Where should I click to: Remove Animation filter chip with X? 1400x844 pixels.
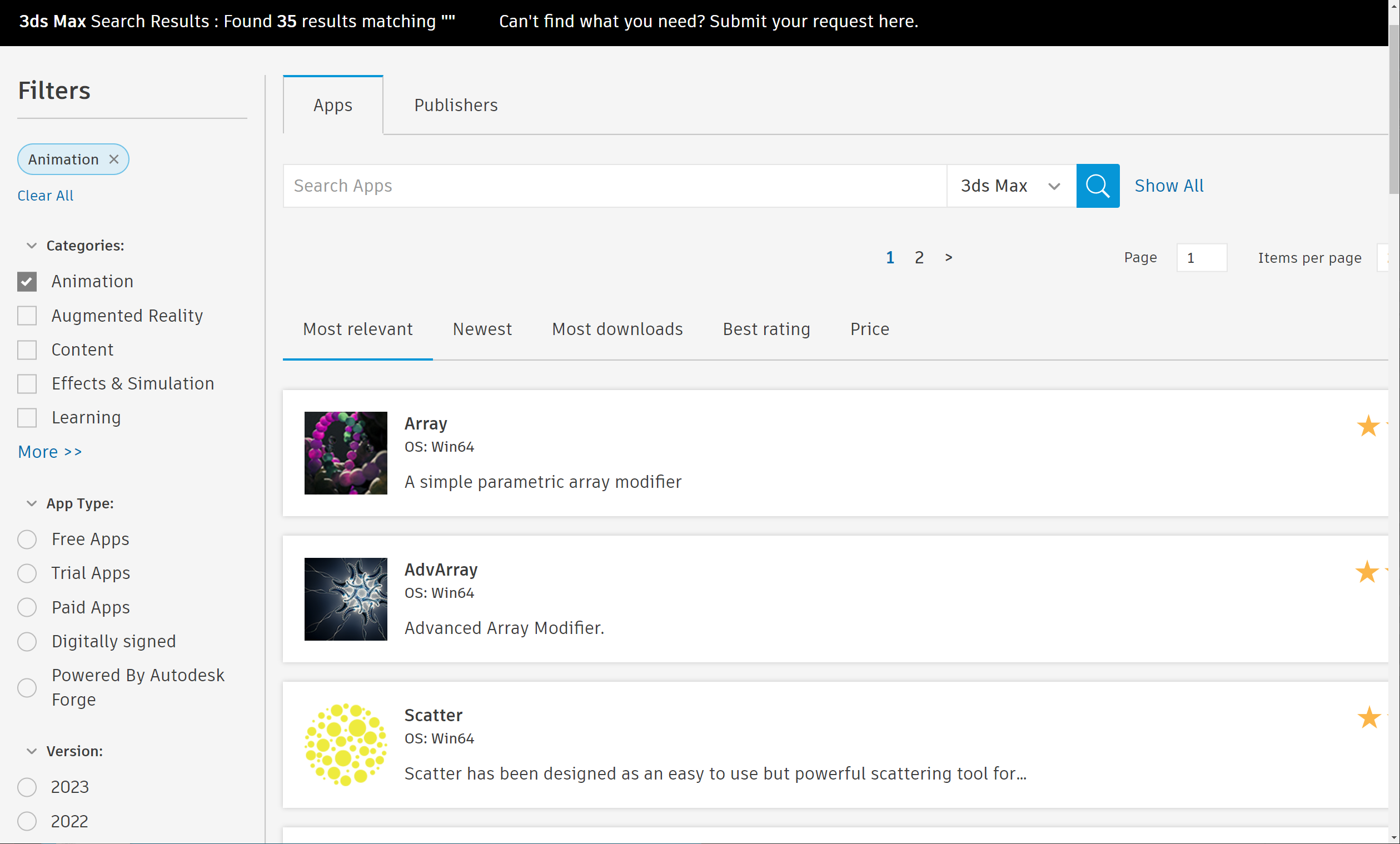(113, 159)
